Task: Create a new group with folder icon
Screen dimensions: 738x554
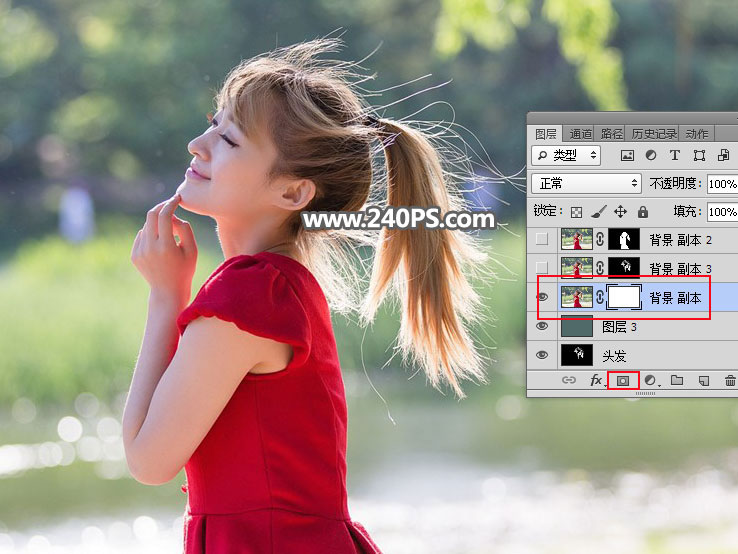Action: [x=677, y=381]
